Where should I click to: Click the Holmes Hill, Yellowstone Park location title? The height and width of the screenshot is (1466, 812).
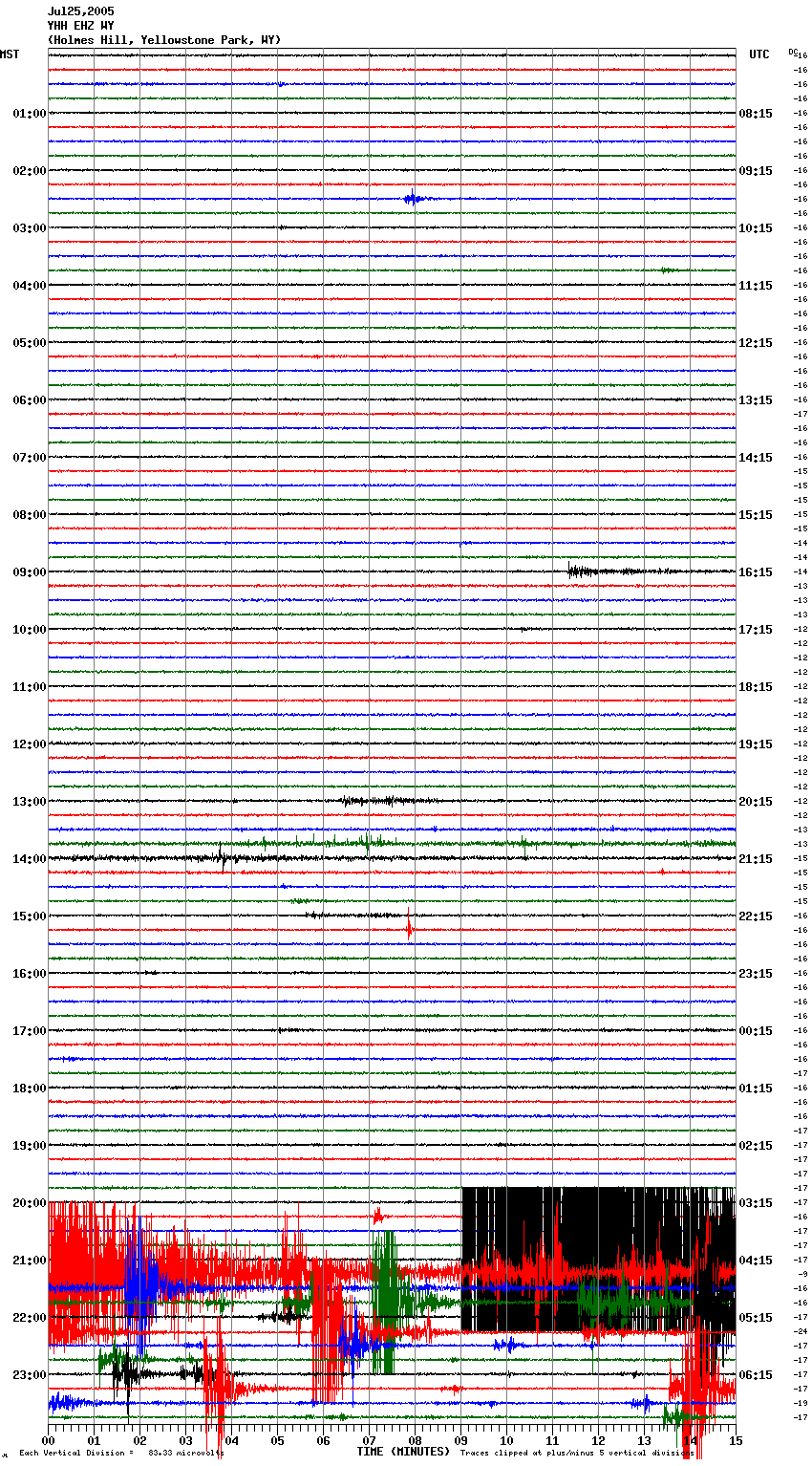164,40
